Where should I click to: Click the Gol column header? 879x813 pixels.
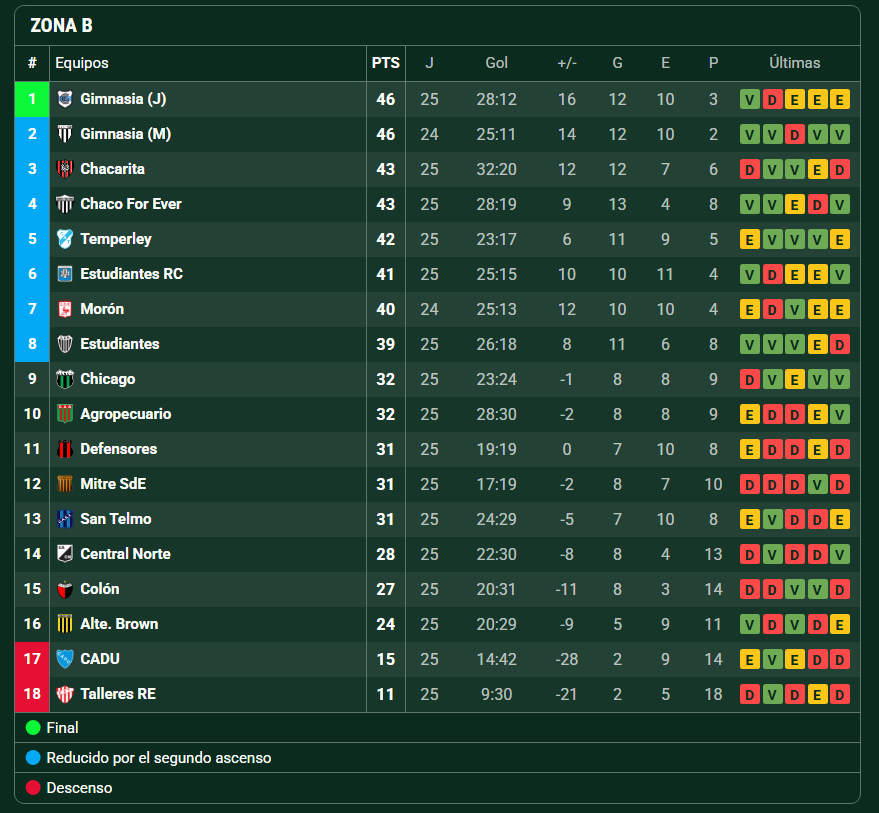pyautogui.click(x=497, y=63)
